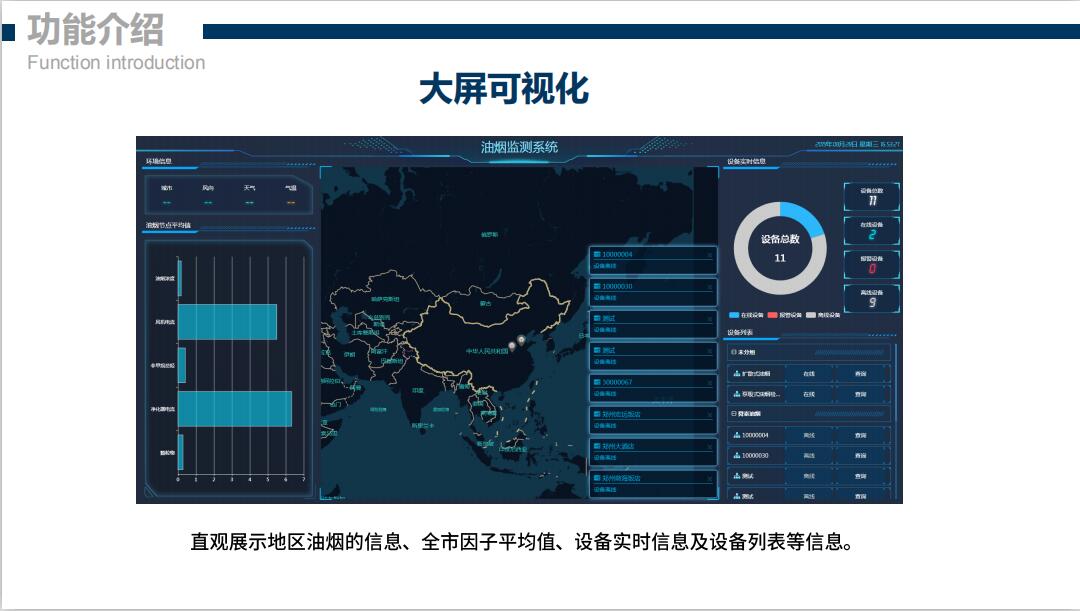Click 查询 for the 泵吸式油烟 device
The width and height of the screenshot is (1080, 611).
860,394
